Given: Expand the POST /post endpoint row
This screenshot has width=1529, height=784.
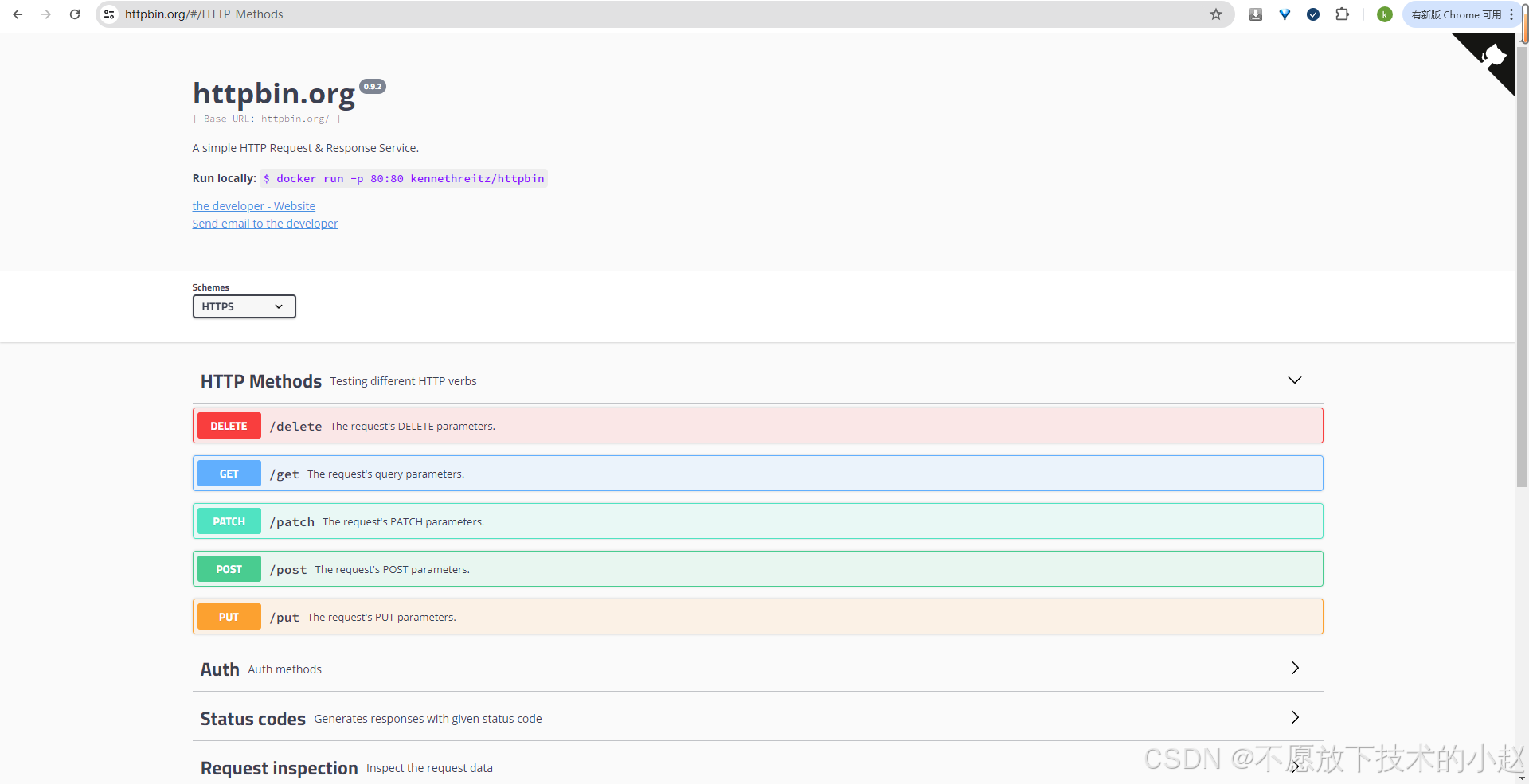Looking at the screenshot, I should click(757, 569).
